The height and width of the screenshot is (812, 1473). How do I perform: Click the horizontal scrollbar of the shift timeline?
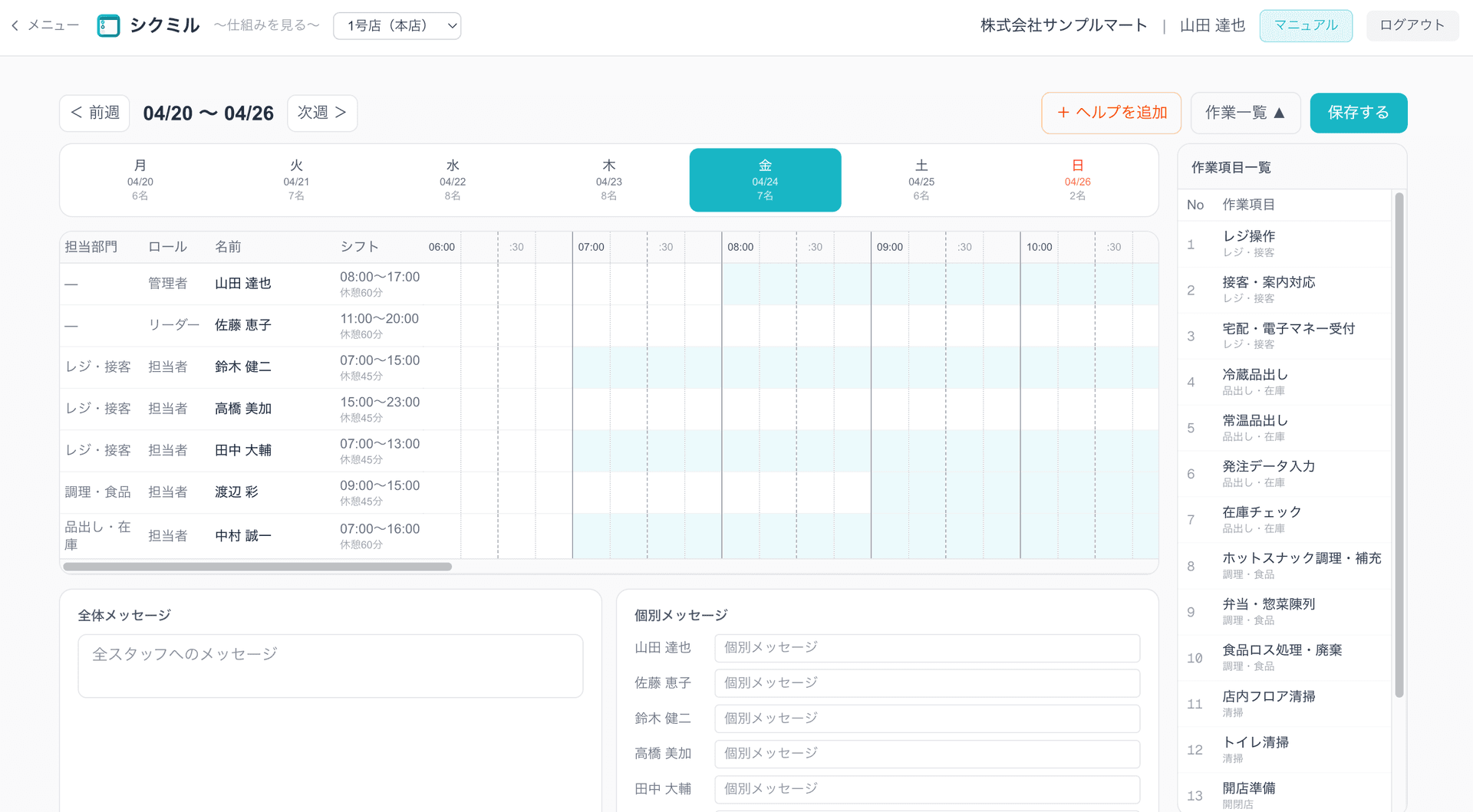(258, 567)
